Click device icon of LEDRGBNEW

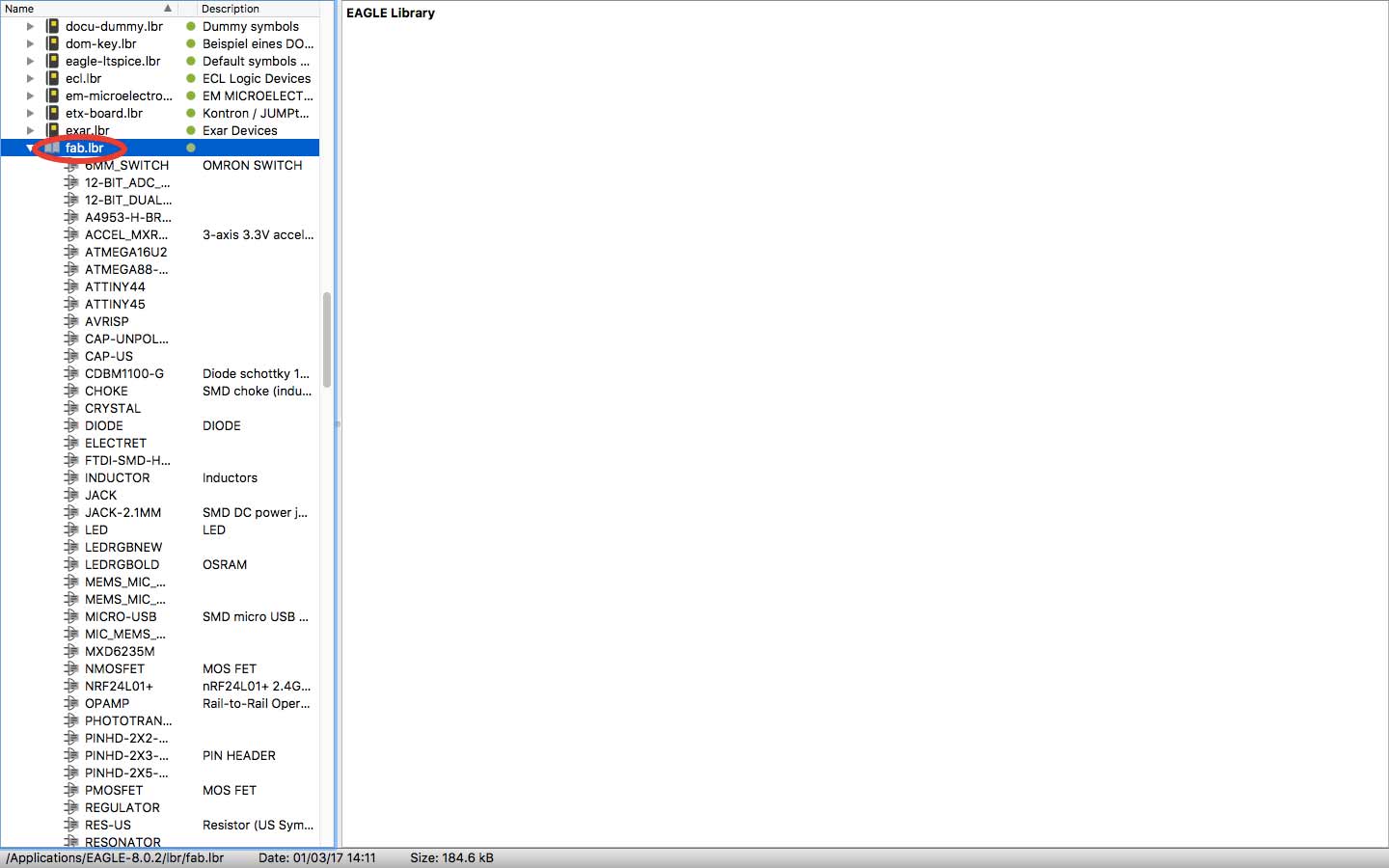click(71, 547)
